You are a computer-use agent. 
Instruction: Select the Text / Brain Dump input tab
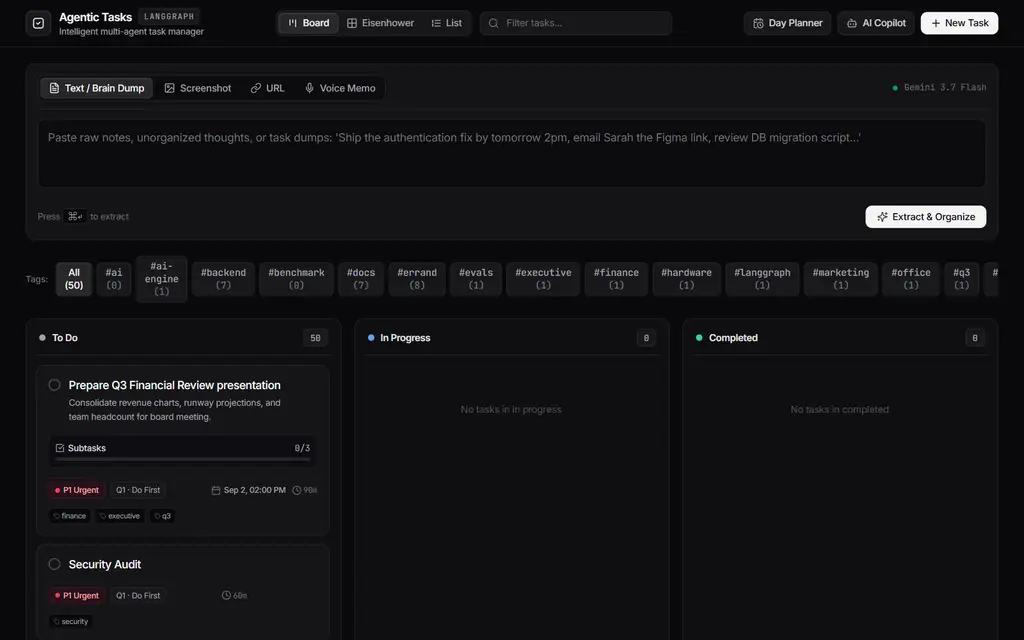[97, 88]
